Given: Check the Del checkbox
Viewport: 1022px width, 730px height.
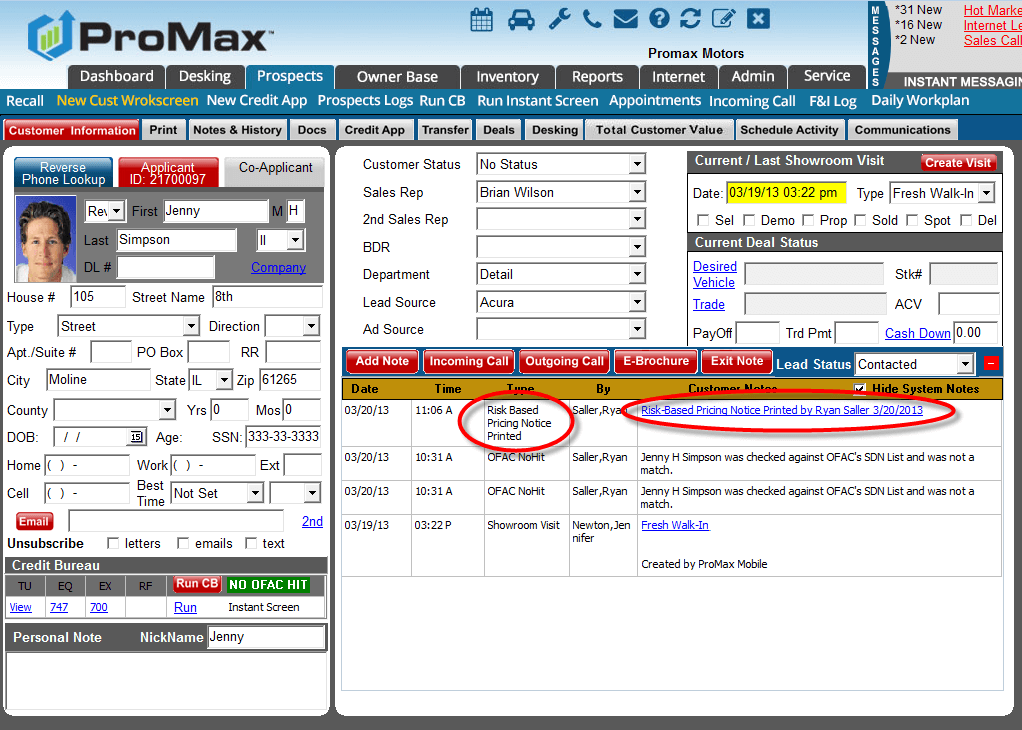Looking at the screenshot, I should (966, 220).
